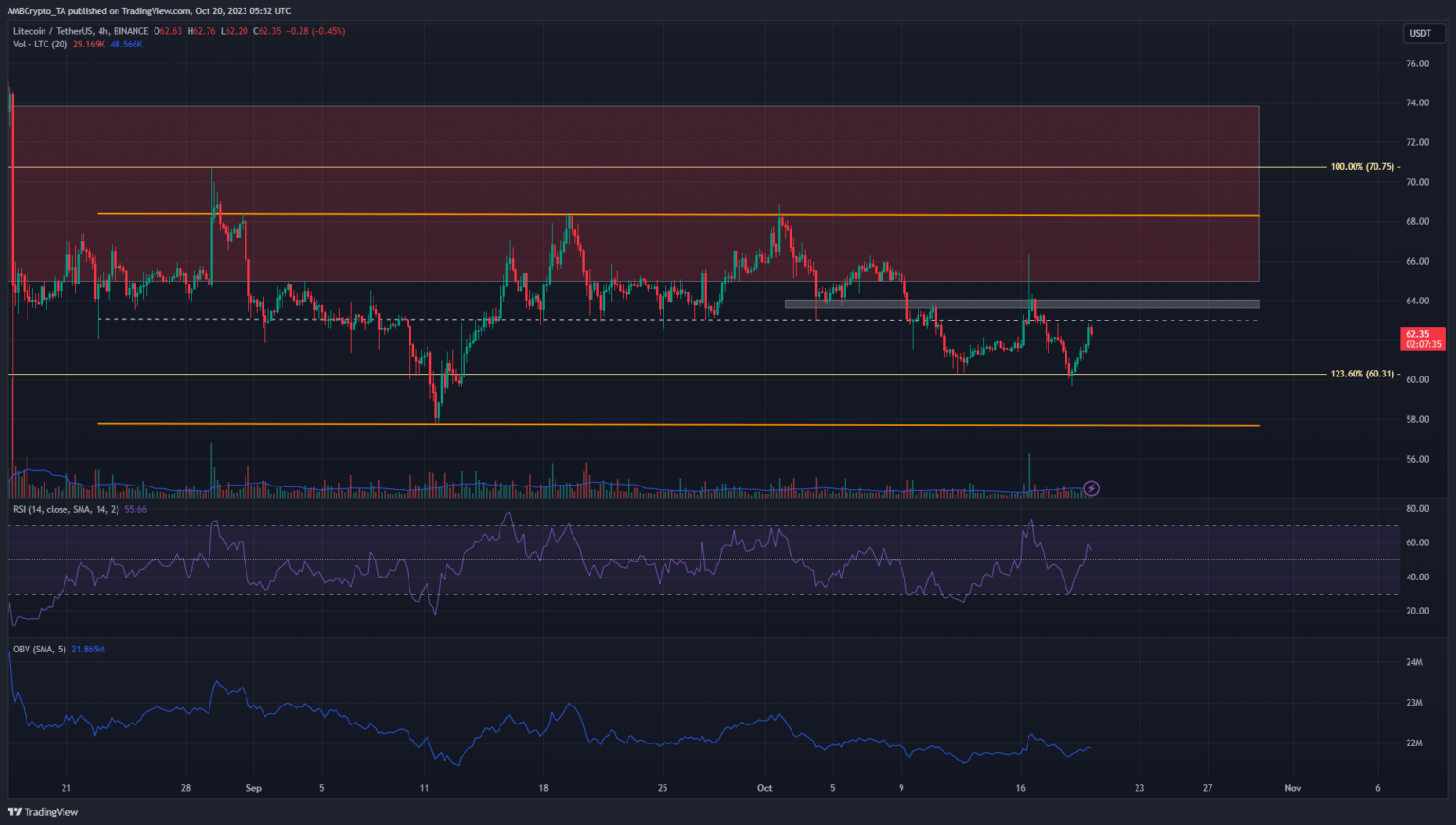The height and width of the screenshot is (825, 1456).
Task: Click the purple lightning bolt icon
Action: 1091,488
